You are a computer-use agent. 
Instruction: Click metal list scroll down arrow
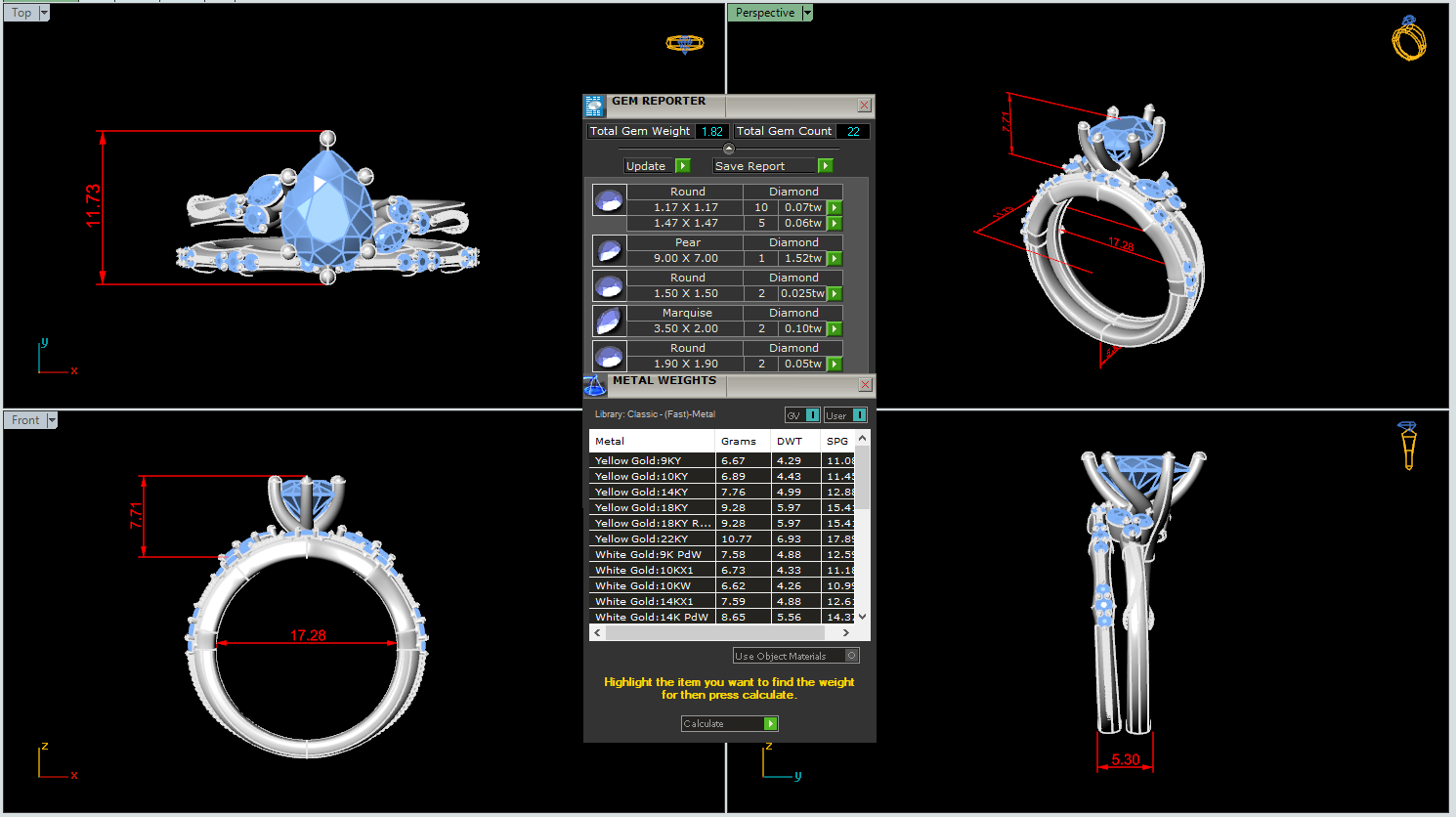point(862,617)
